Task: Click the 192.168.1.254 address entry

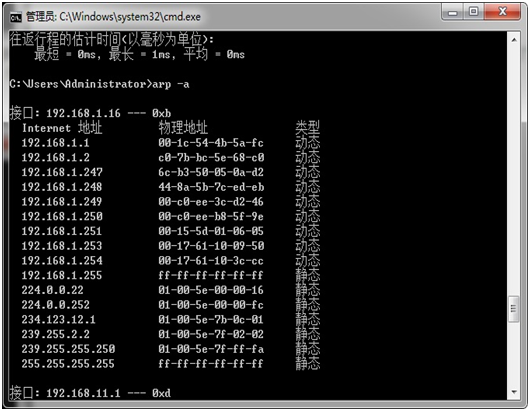Action: tap(62, 261)
